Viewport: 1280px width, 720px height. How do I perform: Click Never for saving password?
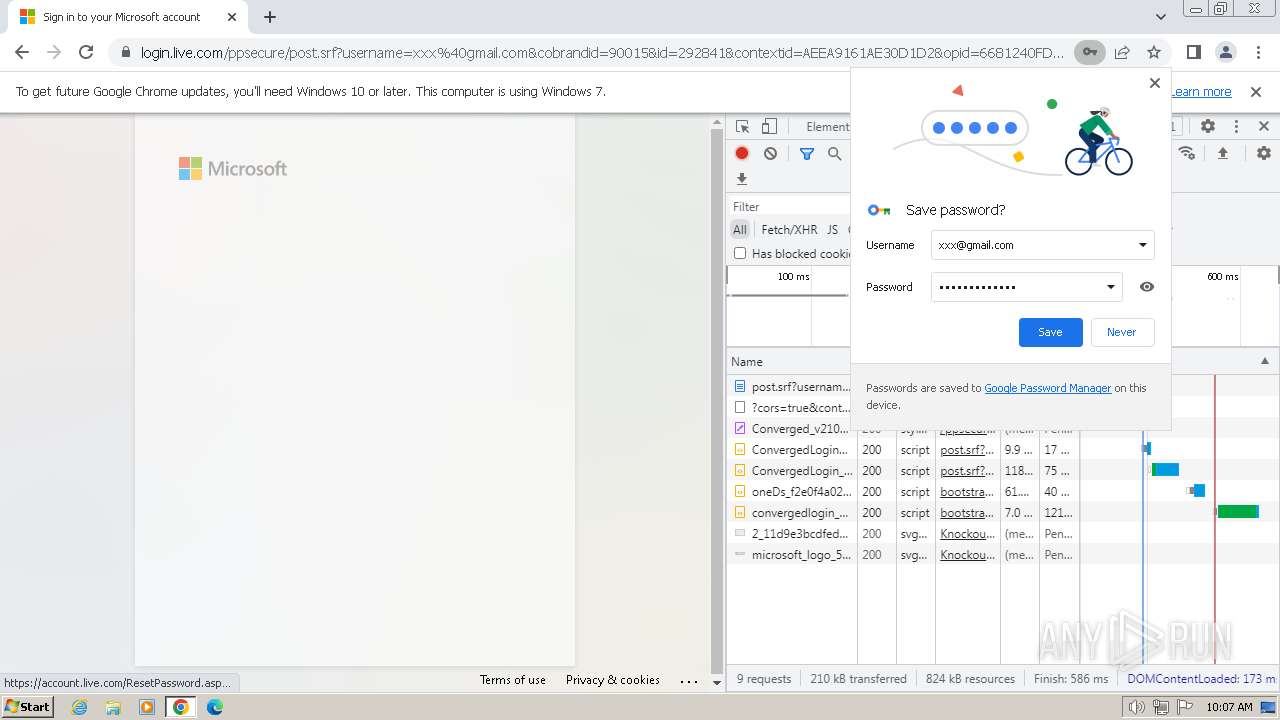1121,332
